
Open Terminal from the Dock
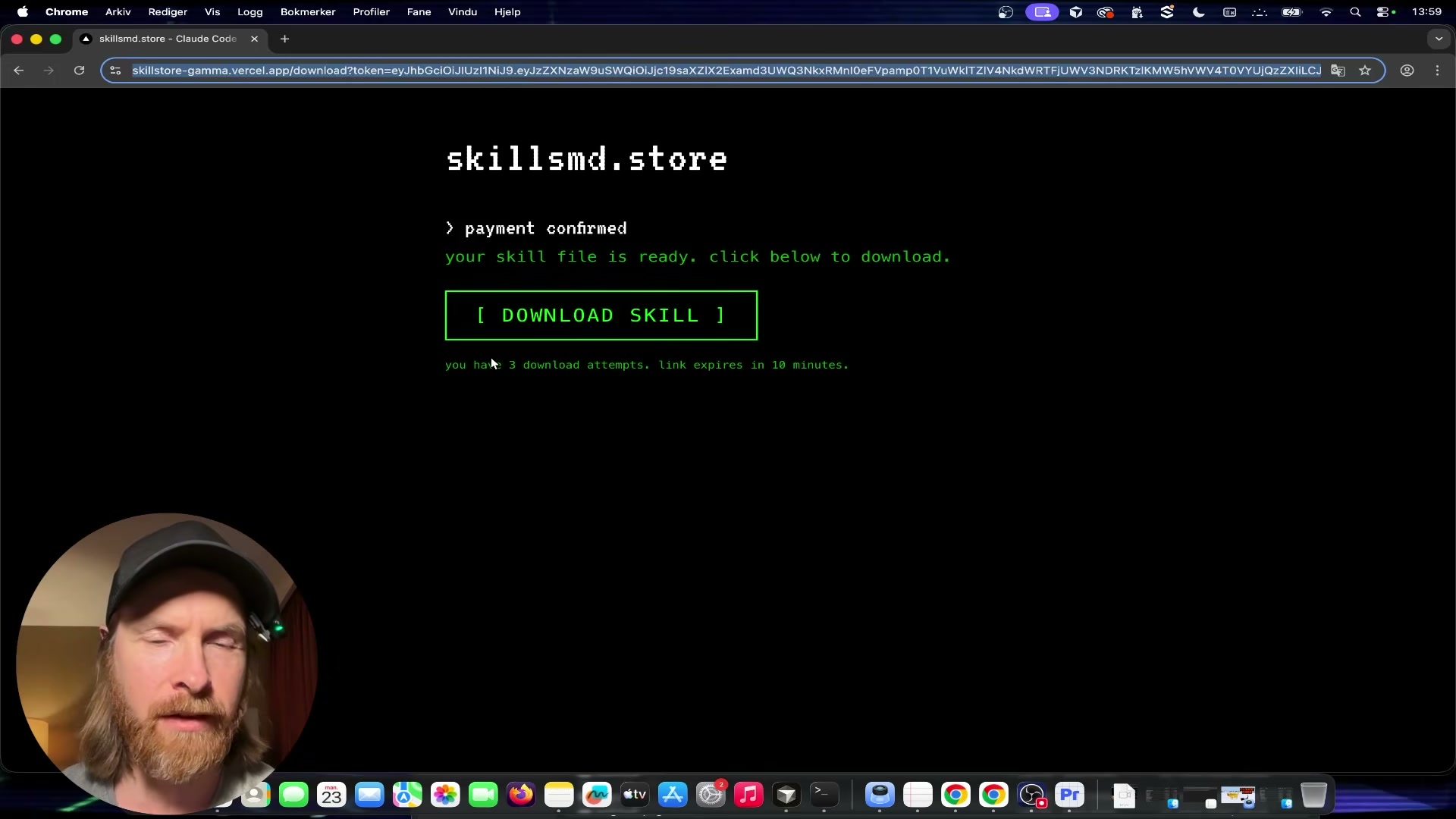pyautogui.click(x=824, y=794)
